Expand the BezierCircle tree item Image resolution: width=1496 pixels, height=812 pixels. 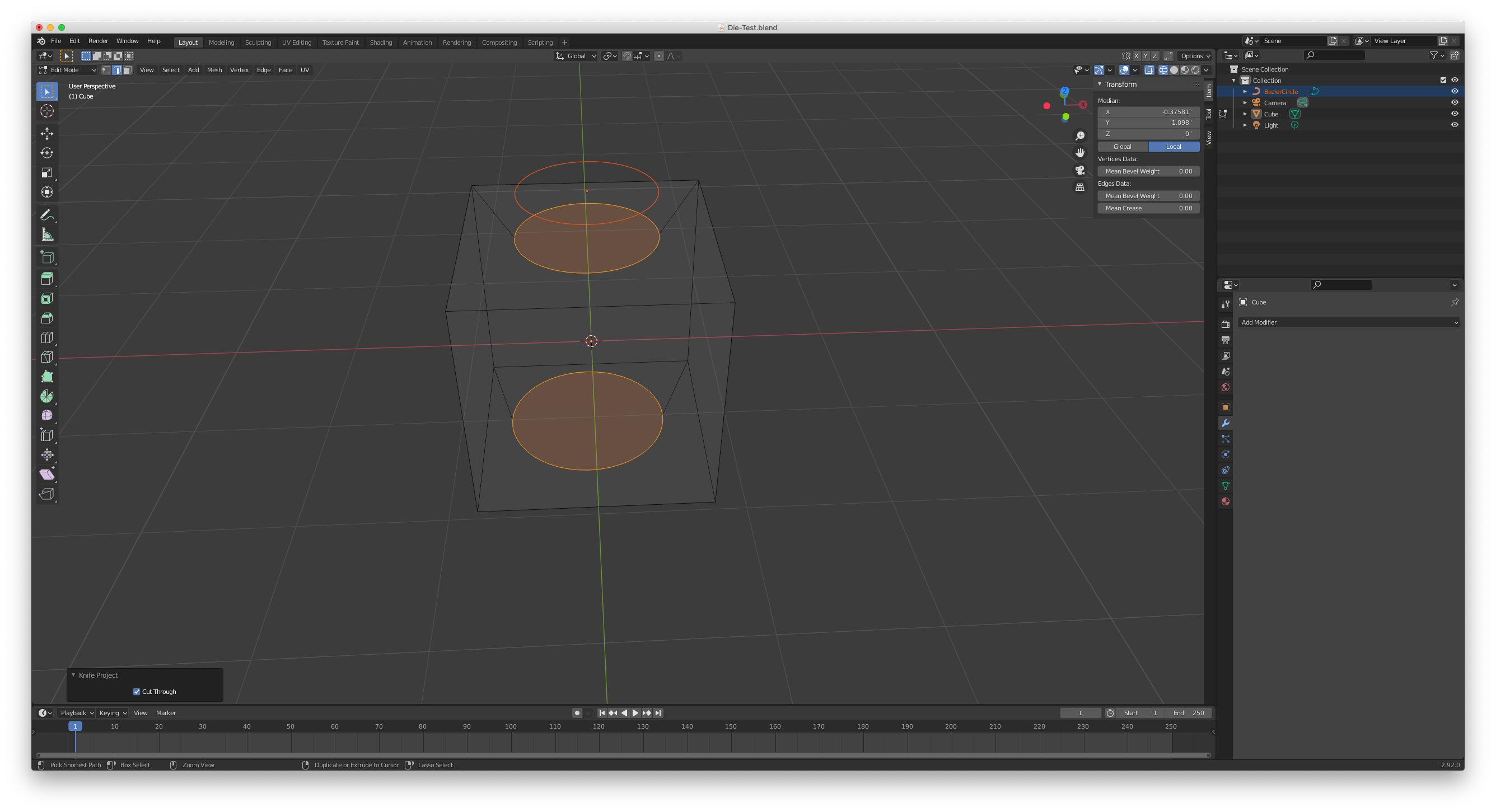click(x=1245, y=92)
